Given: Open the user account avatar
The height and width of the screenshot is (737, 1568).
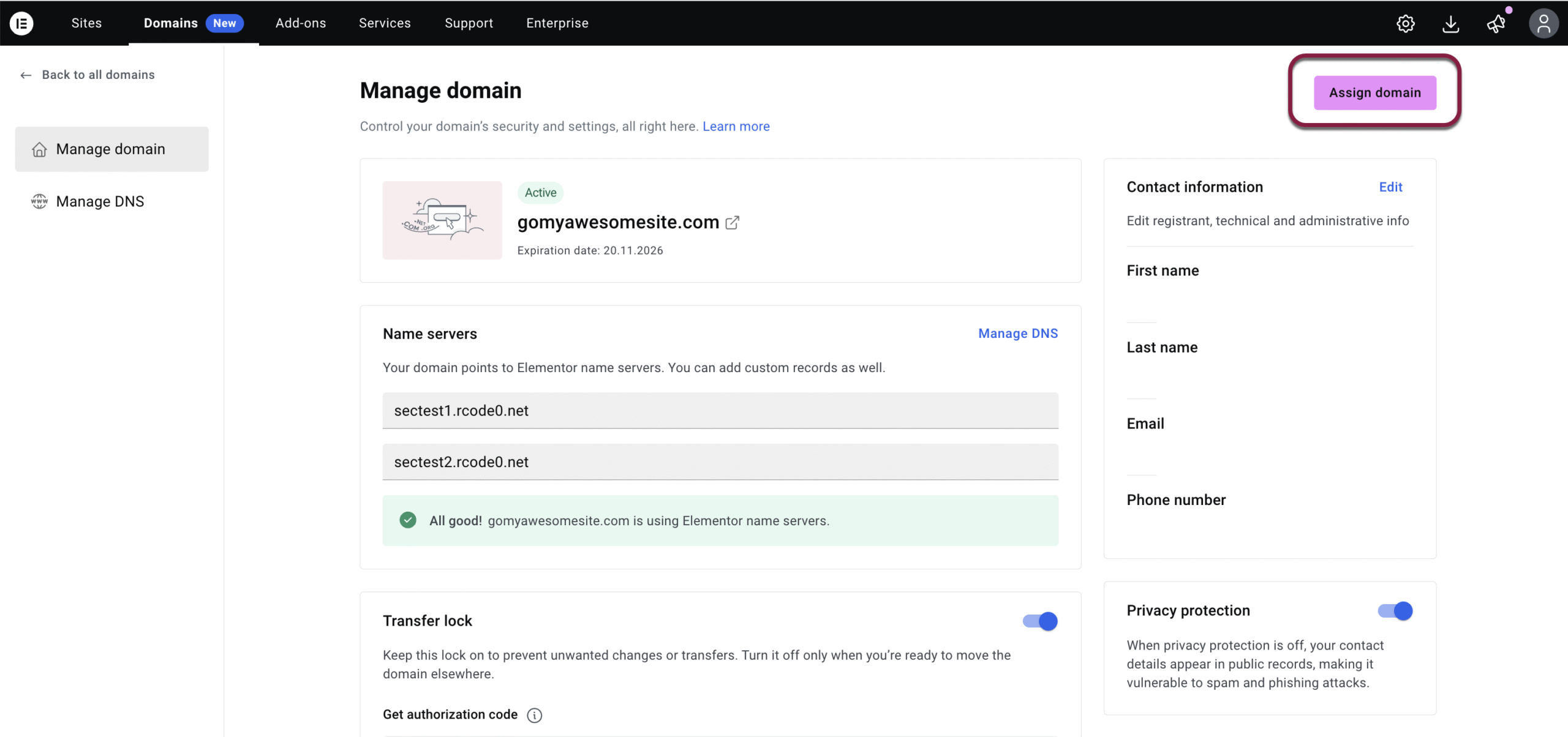Looking at the screenshot, I should (1543, 24).
